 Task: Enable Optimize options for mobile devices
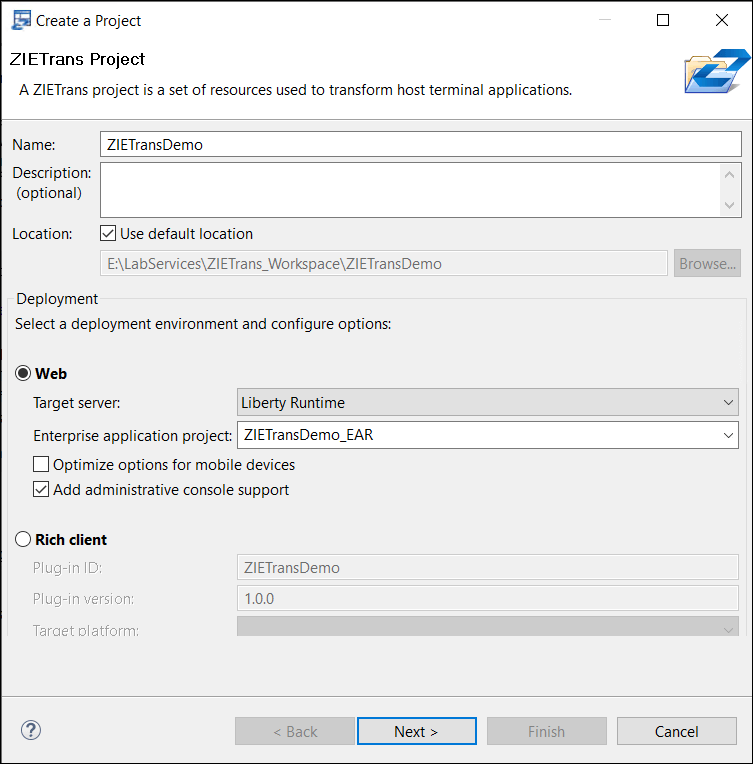click(41, 464)
